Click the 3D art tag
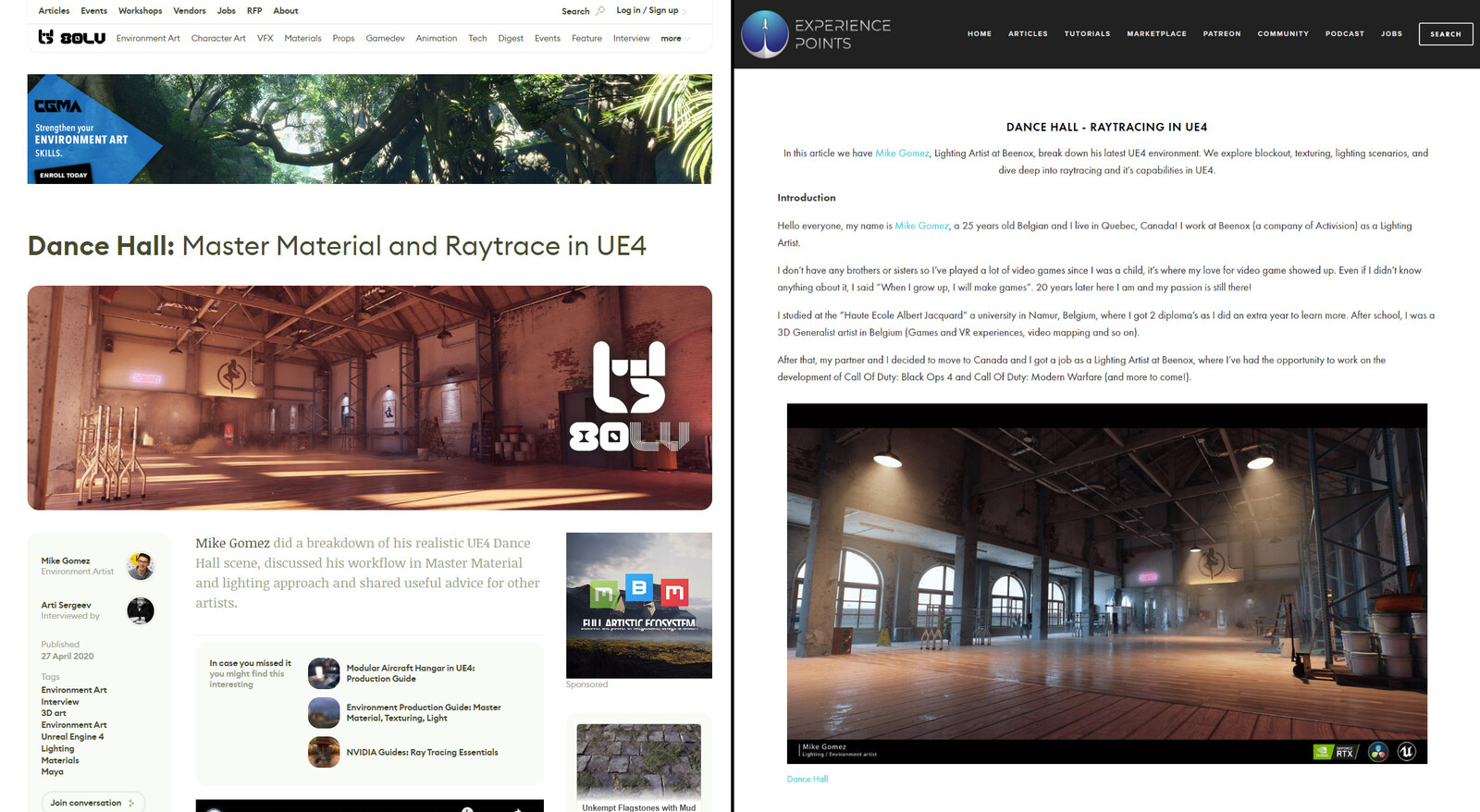 point(54,713)
